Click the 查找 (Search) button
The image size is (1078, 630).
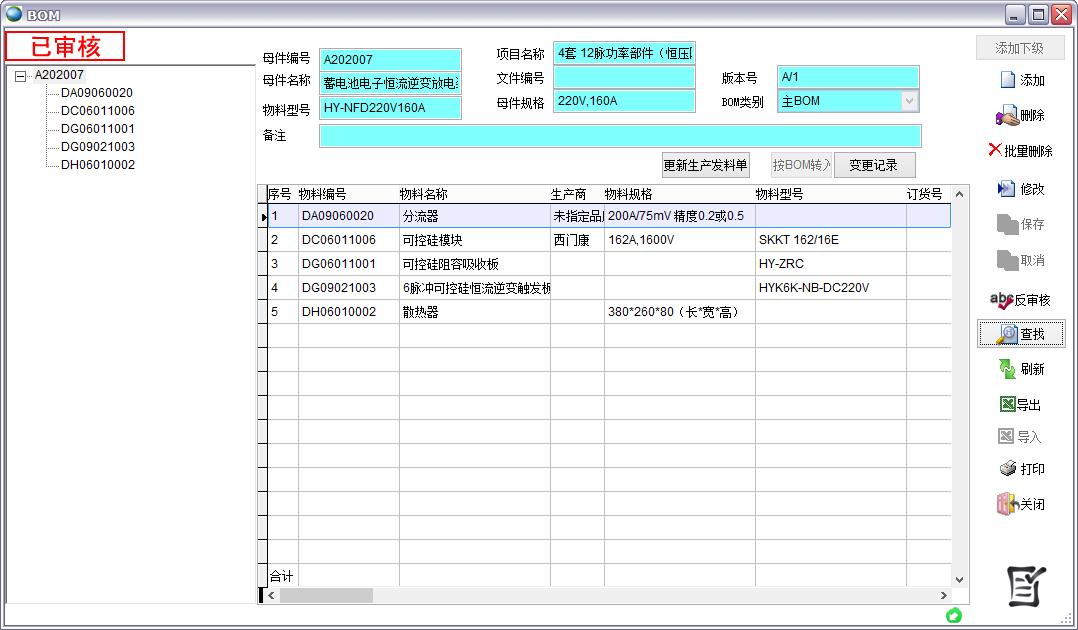point(1020,334)
